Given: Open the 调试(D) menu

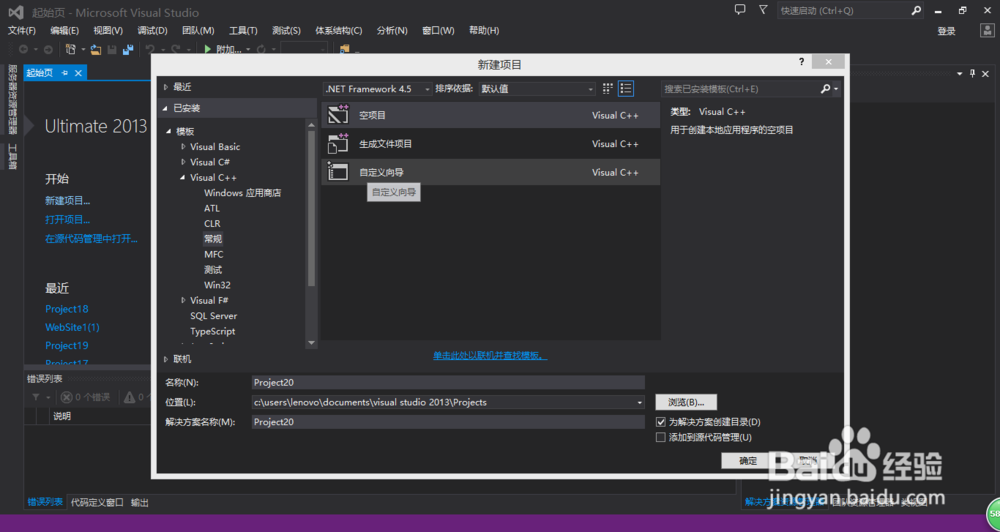Looking at the screenshot, I should 152,31.
